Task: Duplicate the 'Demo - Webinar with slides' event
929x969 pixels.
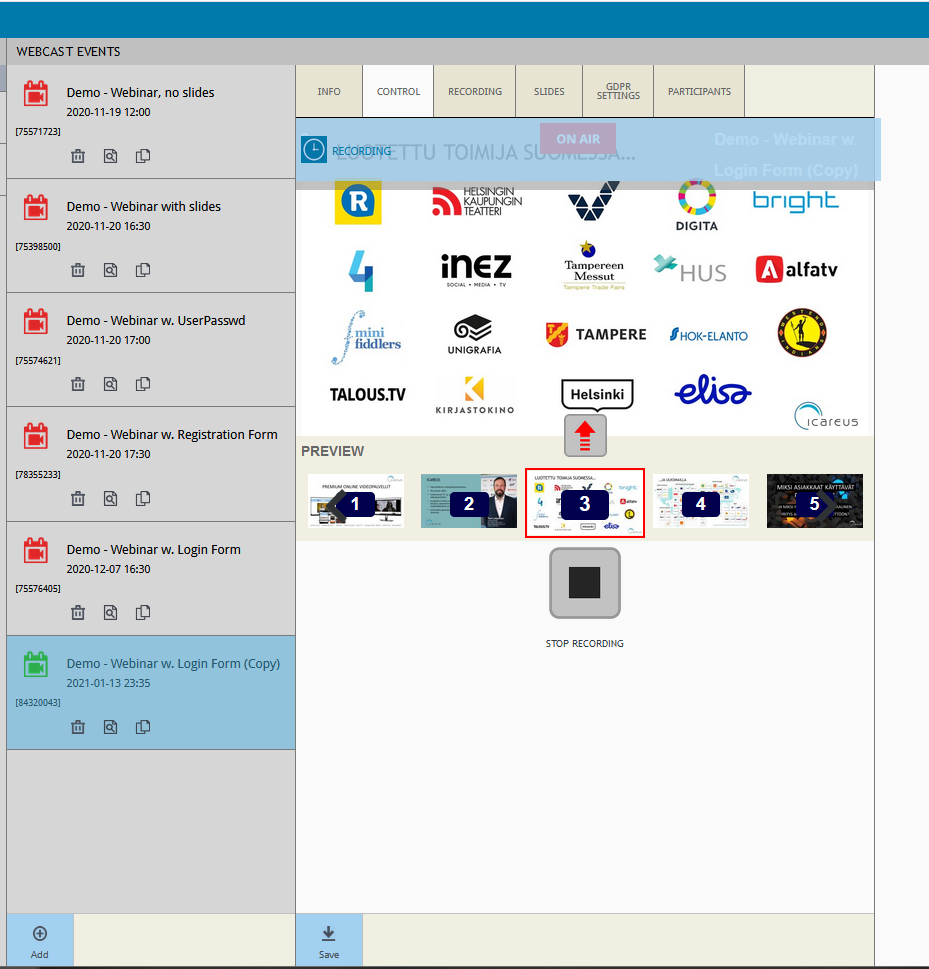Action: point(143,270)
